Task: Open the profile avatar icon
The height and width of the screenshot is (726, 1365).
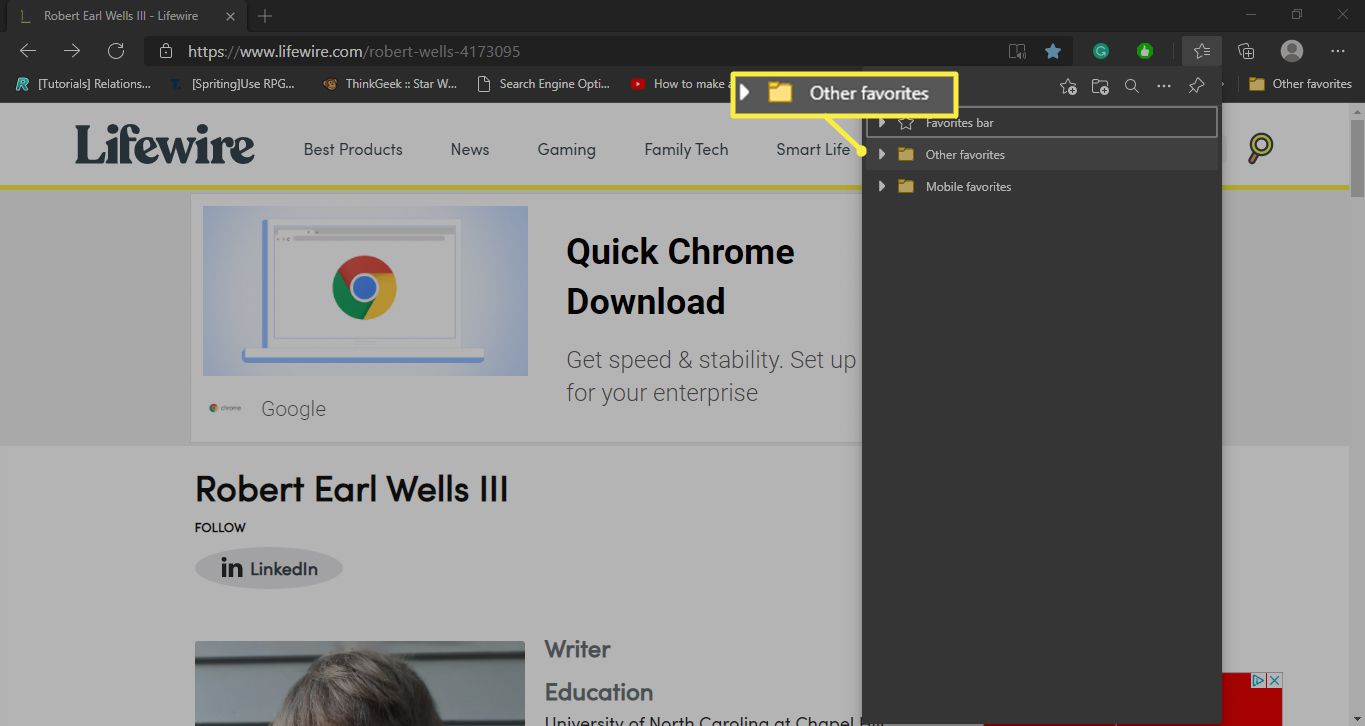Action: tap(1292, 51)
